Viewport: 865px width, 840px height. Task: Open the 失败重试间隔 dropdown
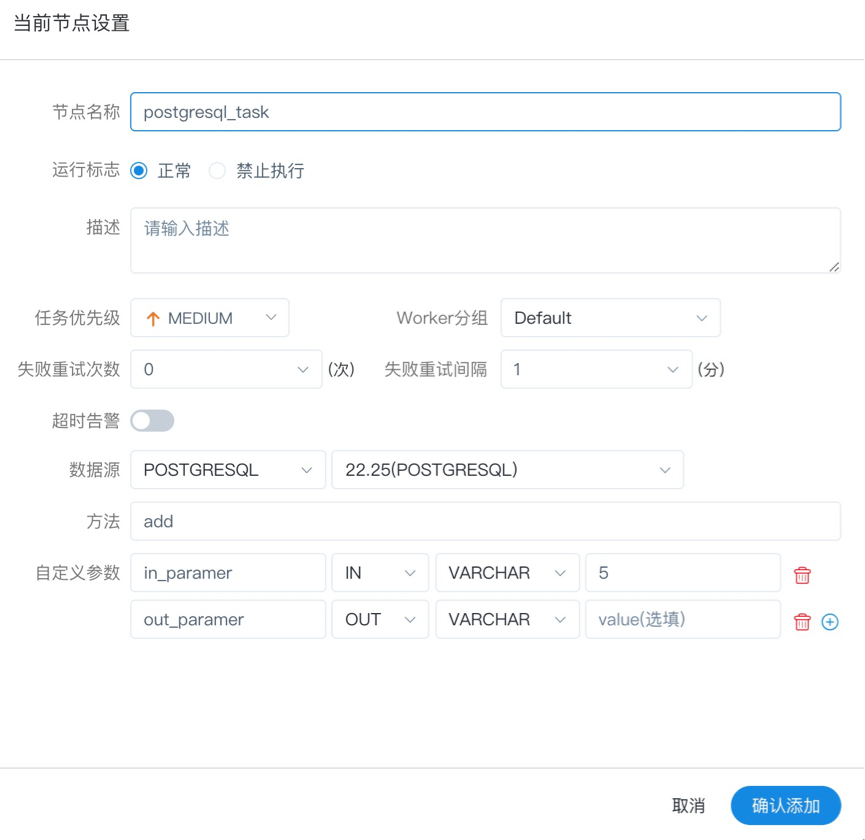pos(596,370)
